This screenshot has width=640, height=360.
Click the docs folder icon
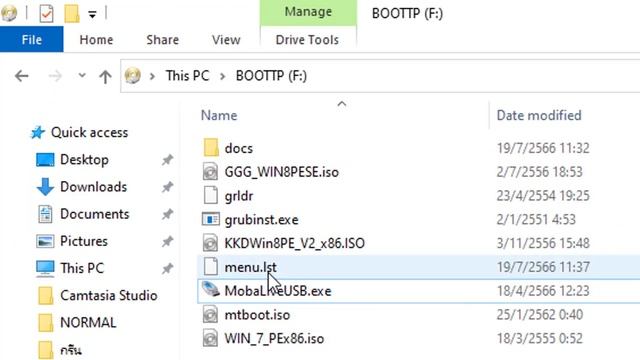tap(211, 147)
